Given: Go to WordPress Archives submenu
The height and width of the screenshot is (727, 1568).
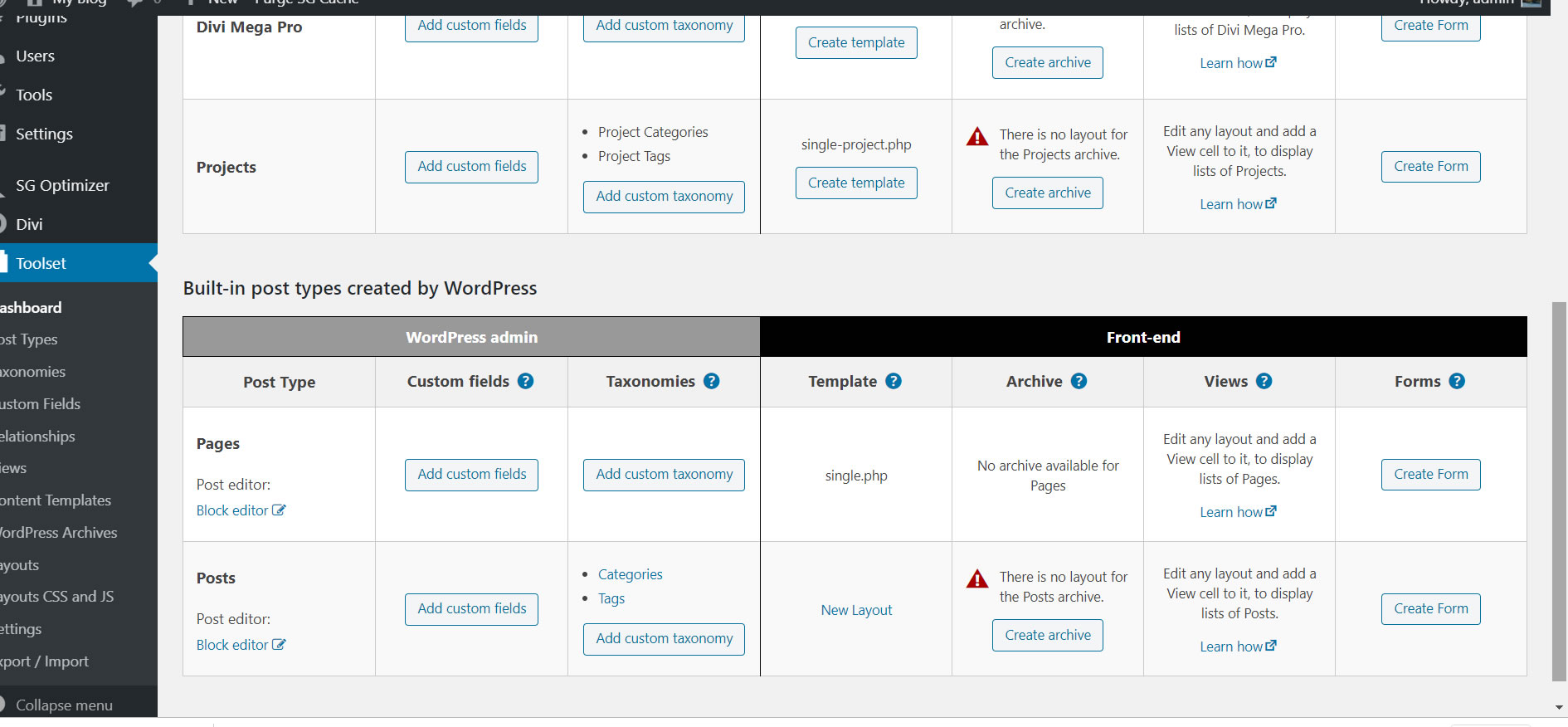Looking at the screenshot, I should pyautogui.click(x=58, y=533).
